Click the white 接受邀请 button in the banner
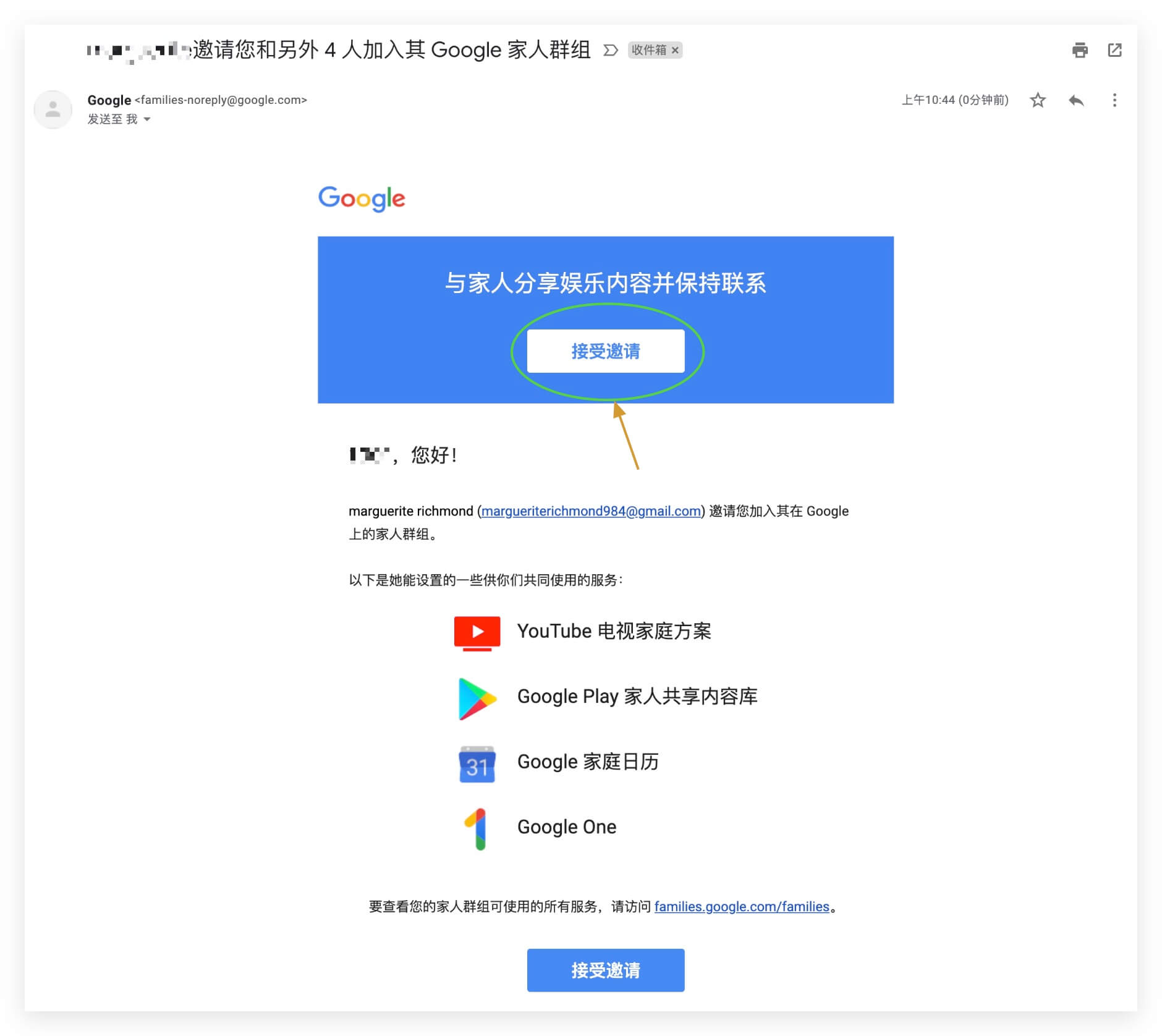The image size is (1162, 1036). [x=606, y=351]
